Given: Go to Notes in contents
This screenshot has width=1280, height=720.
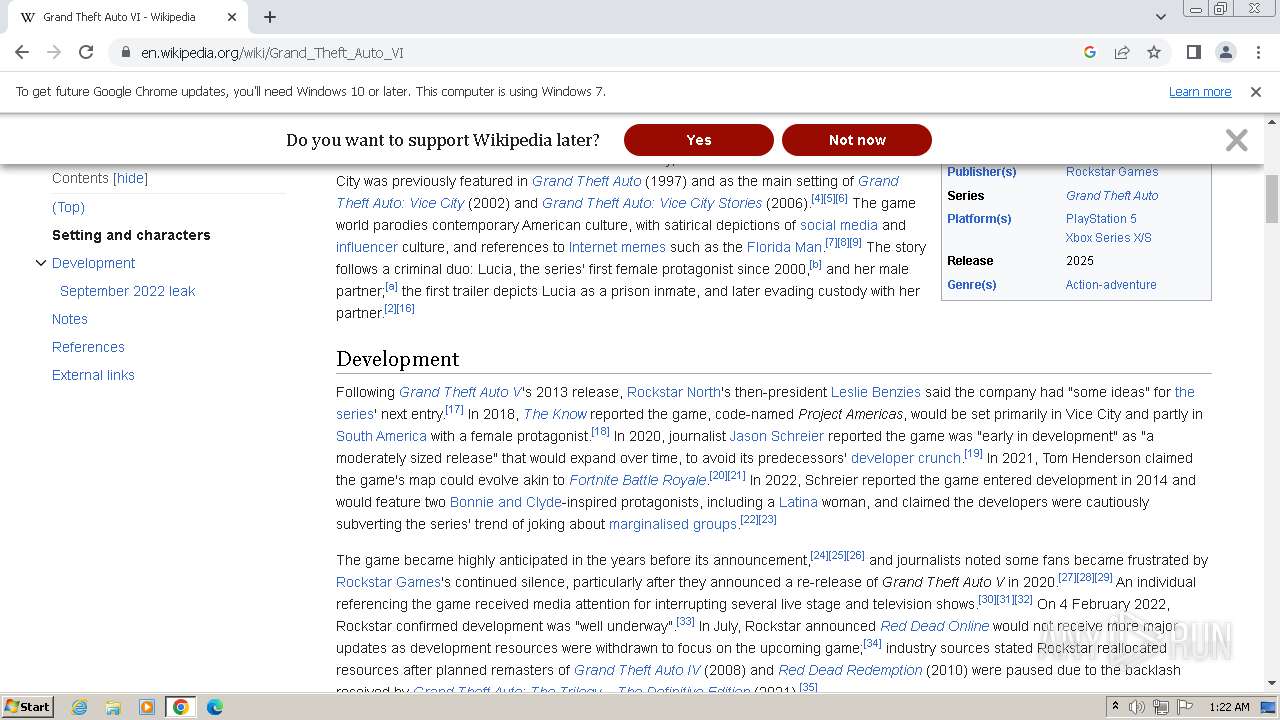Looking at the screenshot, I should click(x=70, y=319).
